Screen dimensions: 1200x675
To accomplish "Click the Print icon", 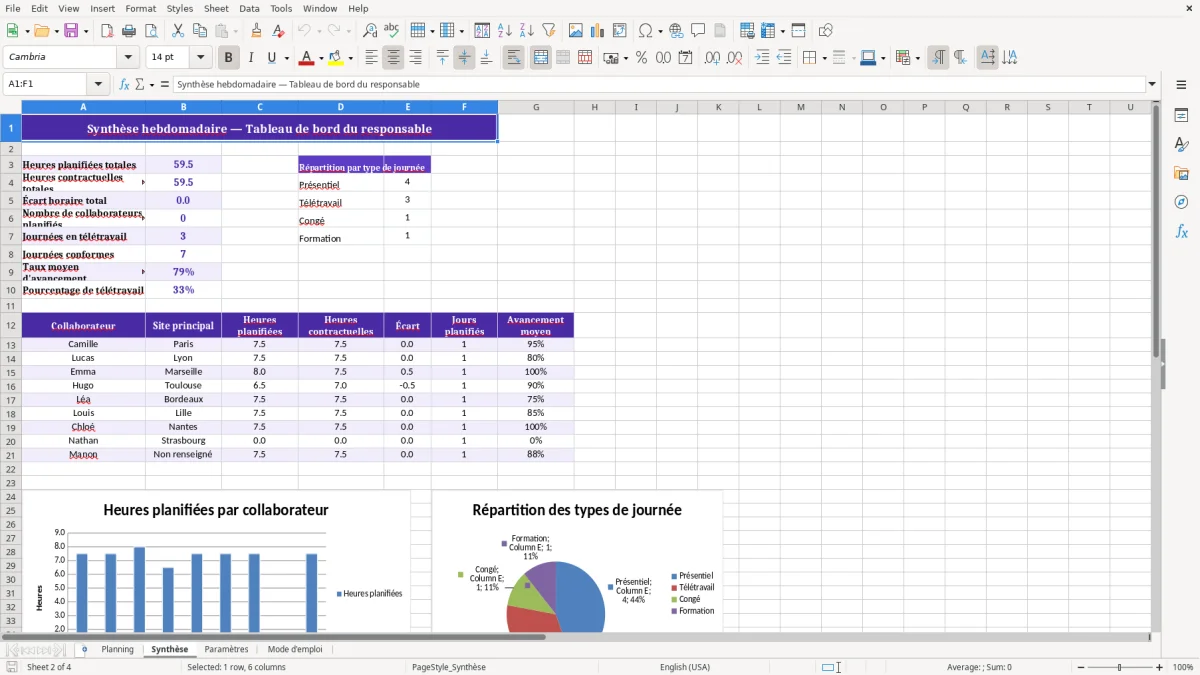I will [129, 31].
